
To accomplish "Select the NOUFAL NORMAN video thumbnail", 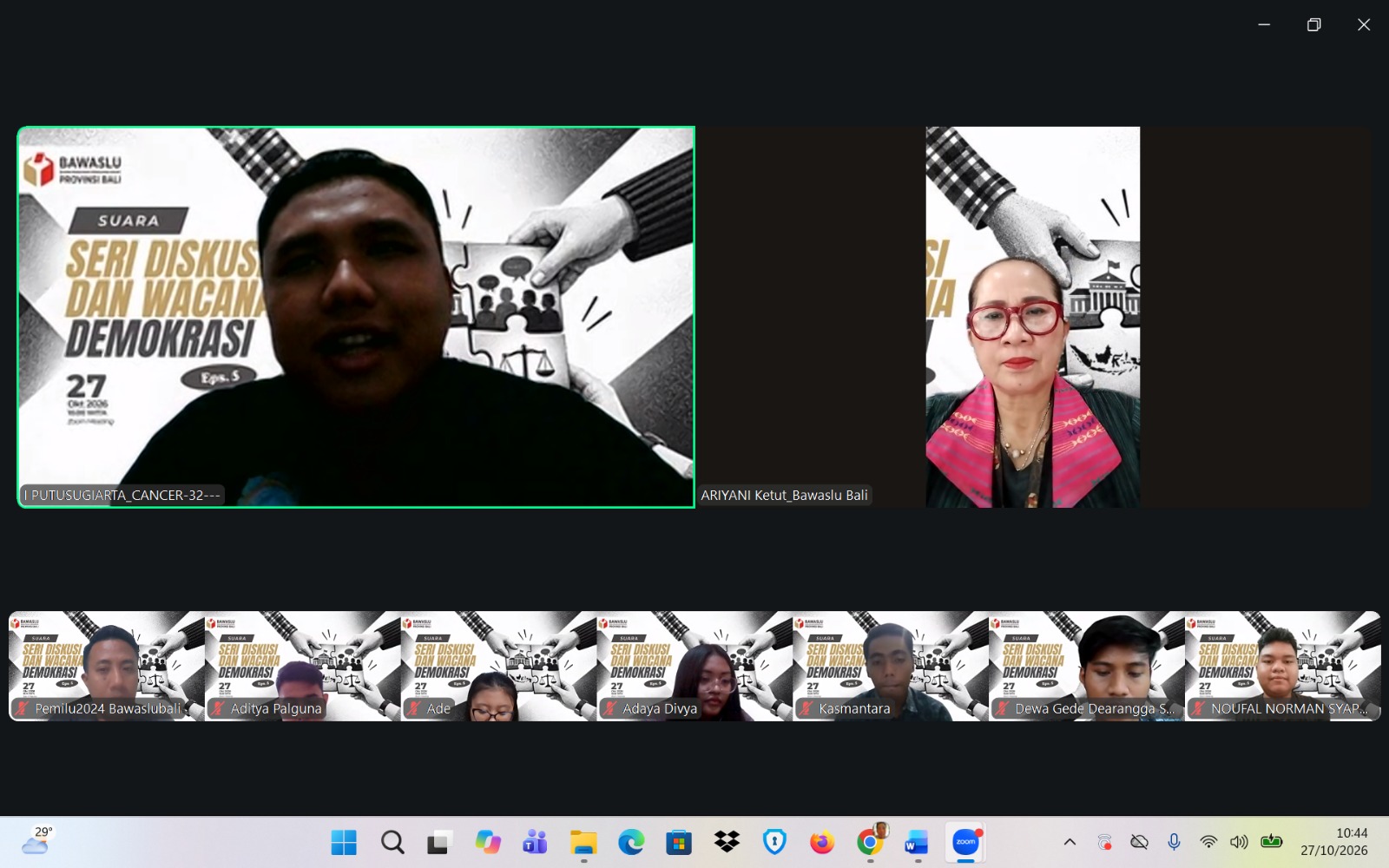I will click(1283, 666).
